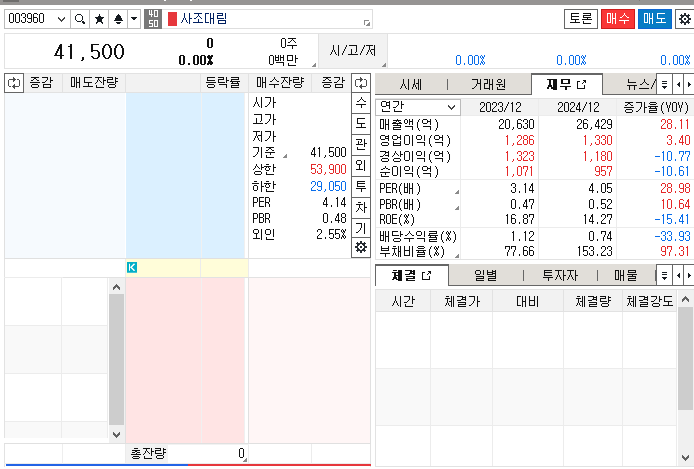694x469 pixels.
Task: Click the K marker icon in order book
Action: pos(132,267)
